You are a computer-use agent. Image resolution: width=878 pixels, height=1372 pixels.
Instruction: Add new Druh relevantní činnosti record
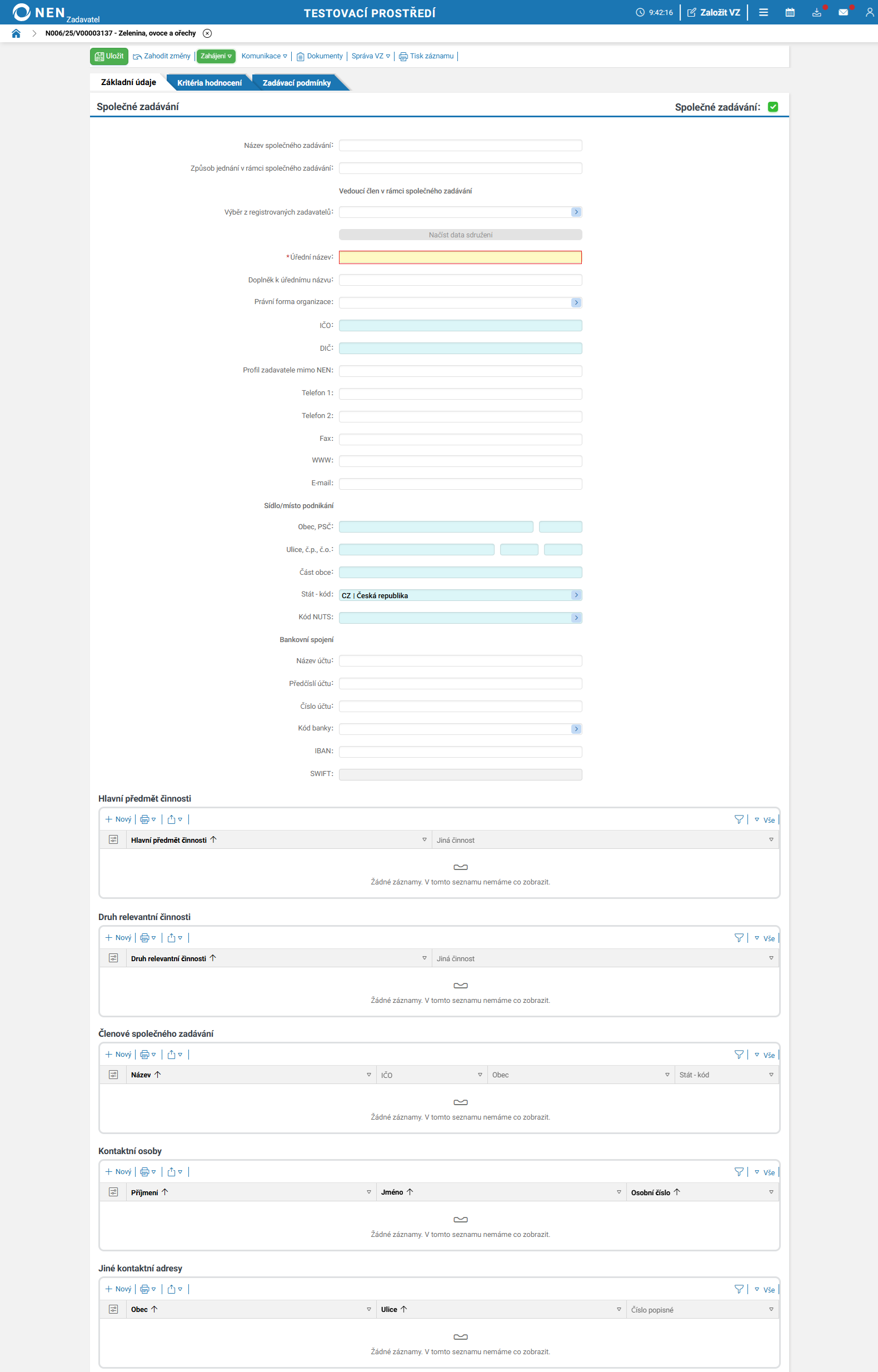[x=118, y=938]
